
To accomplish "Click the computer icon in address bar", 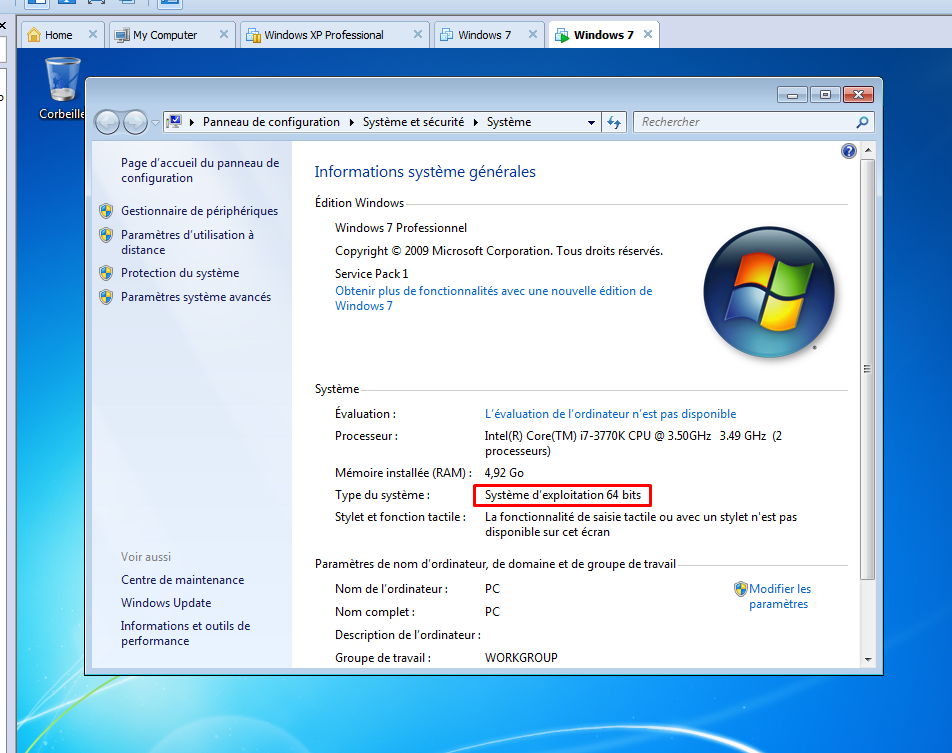I will point(174,121).
